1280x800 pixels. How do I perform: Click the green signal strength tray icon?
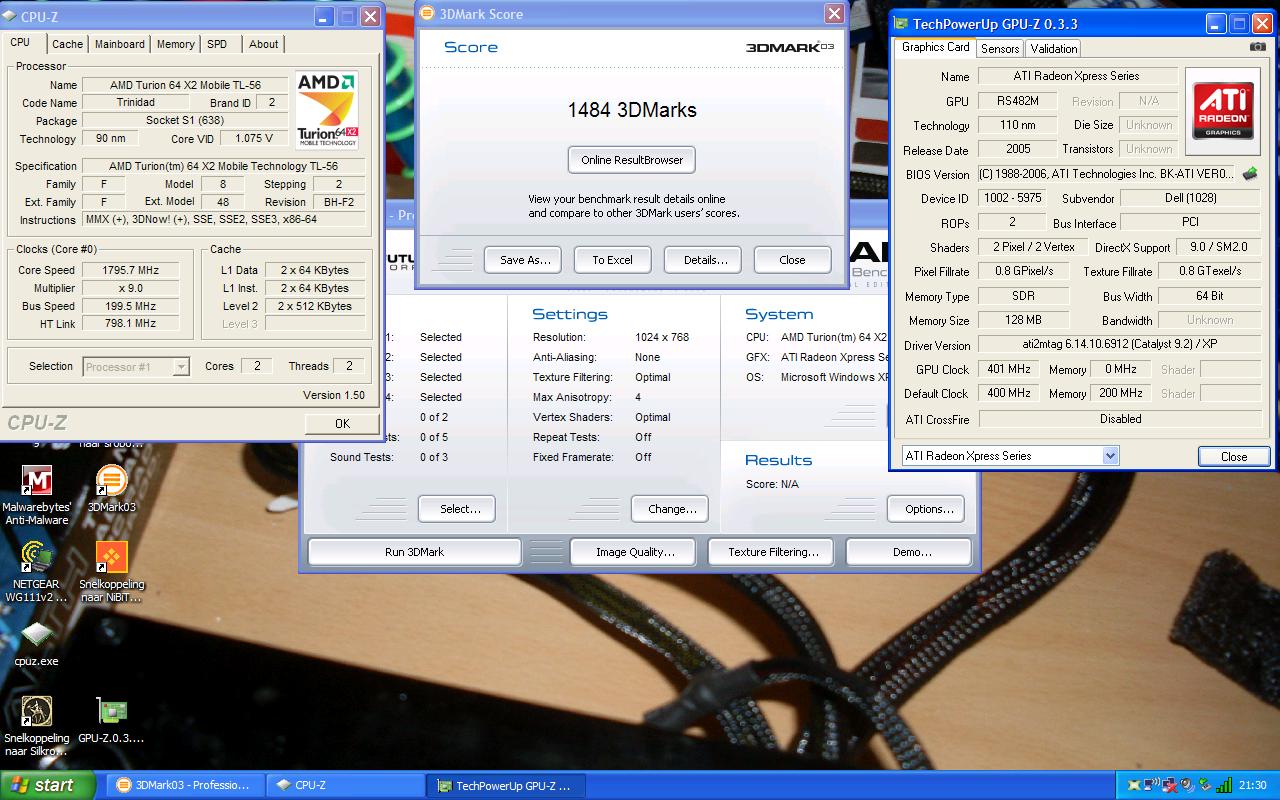(1224, 785)
